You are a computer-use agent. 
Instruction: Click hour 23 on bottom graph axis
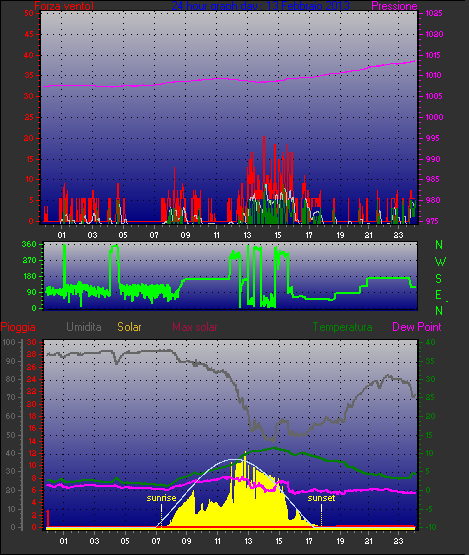pyautogui.click(x=399, y=541)
